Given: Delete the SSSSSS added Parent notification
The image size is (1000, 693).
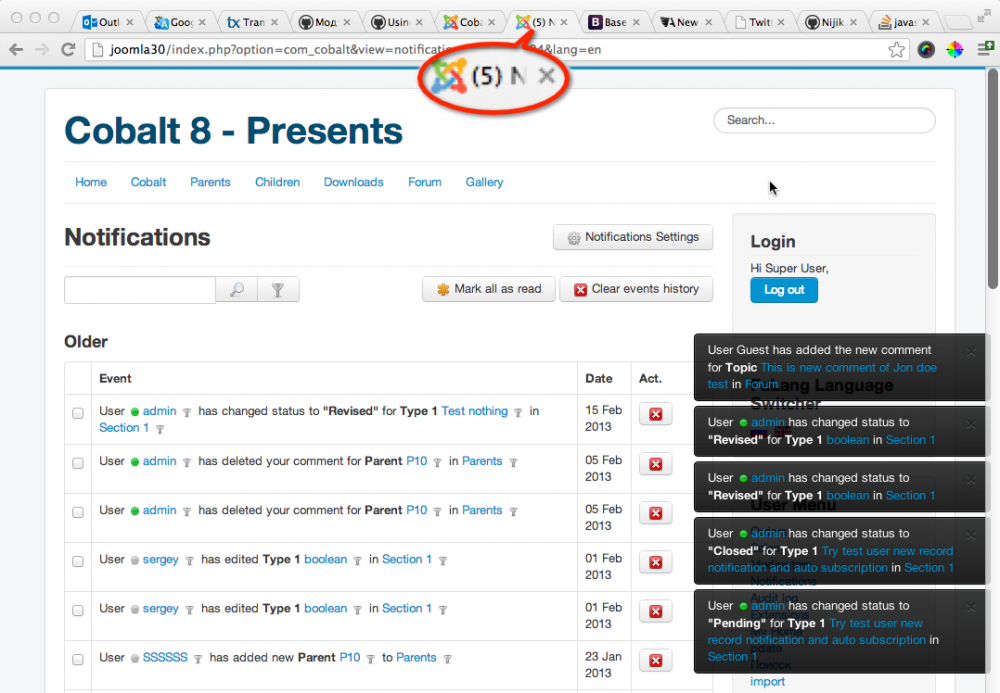Looking at the screenshot, I should click(655, 661).
